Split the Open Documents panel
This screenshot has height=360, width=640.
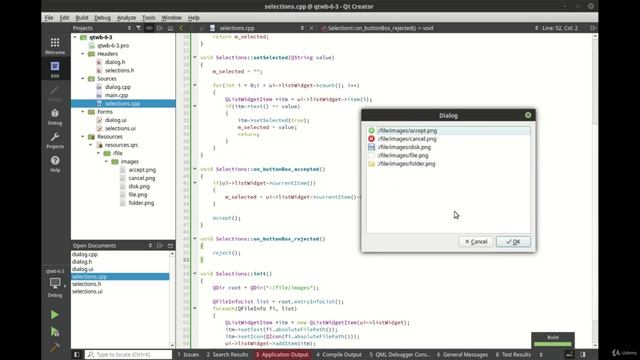click(x=160, y=245)
